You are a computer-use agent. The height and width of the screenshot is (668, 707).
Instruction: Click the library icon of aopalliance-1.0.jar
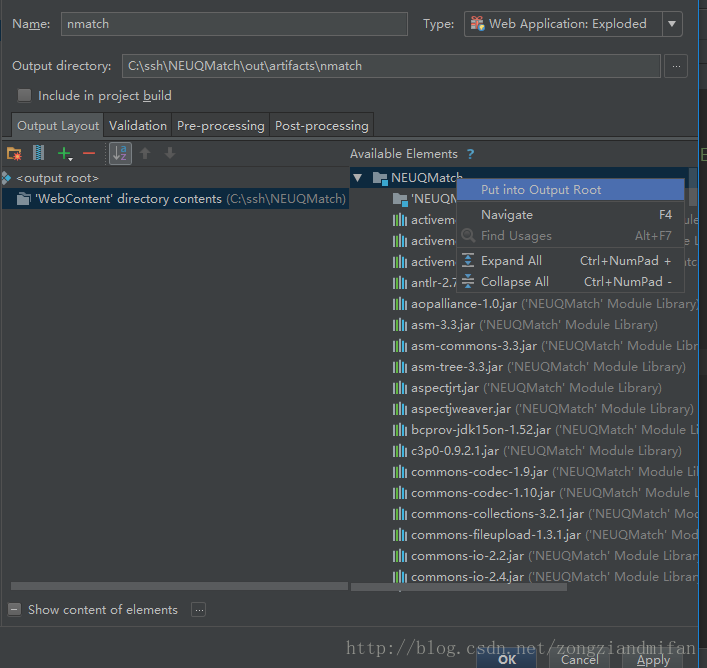click(399, 304)
